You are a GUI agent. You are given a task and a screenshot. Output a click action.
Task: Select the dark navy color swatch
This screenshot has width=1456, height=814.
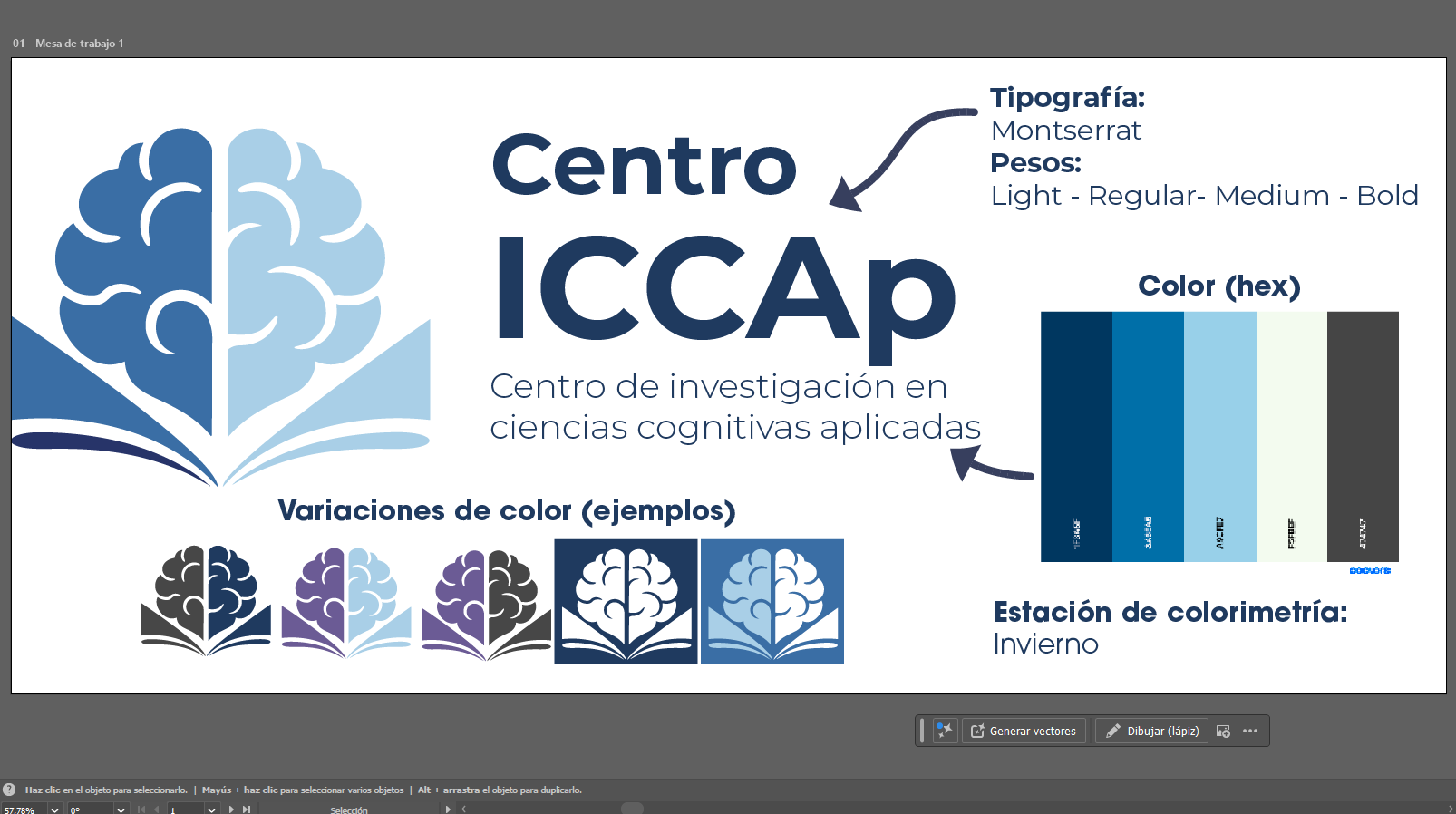coord(1076,437)
